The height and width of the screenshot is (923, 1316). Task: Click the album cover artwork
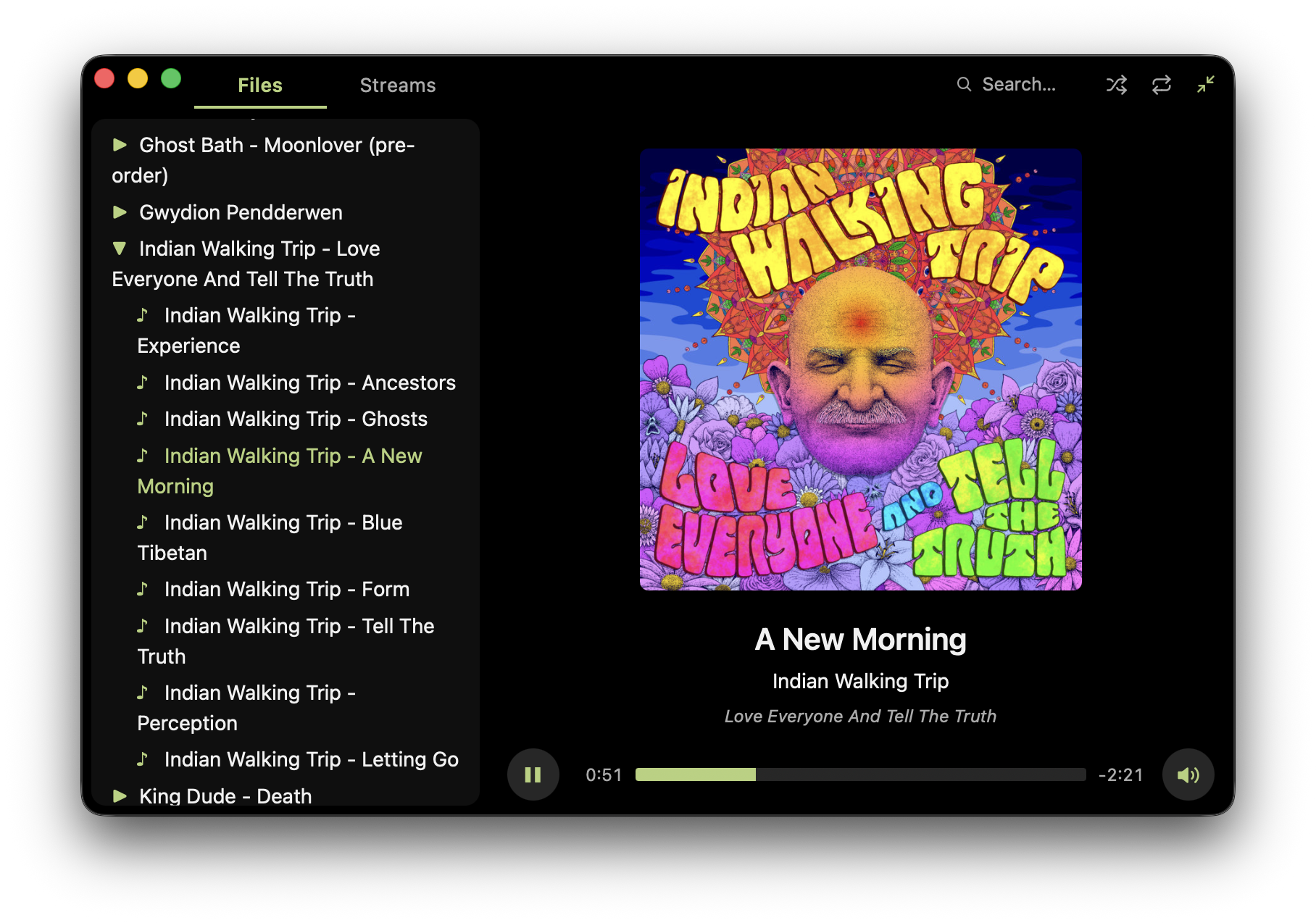[861, 369]
